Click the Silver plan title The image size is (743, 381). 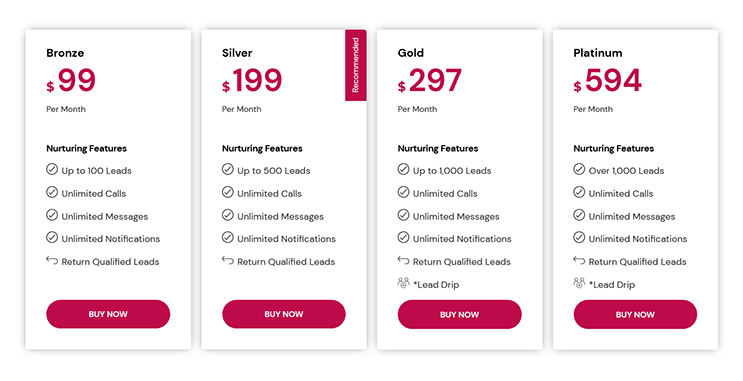[x=237, y=53]
